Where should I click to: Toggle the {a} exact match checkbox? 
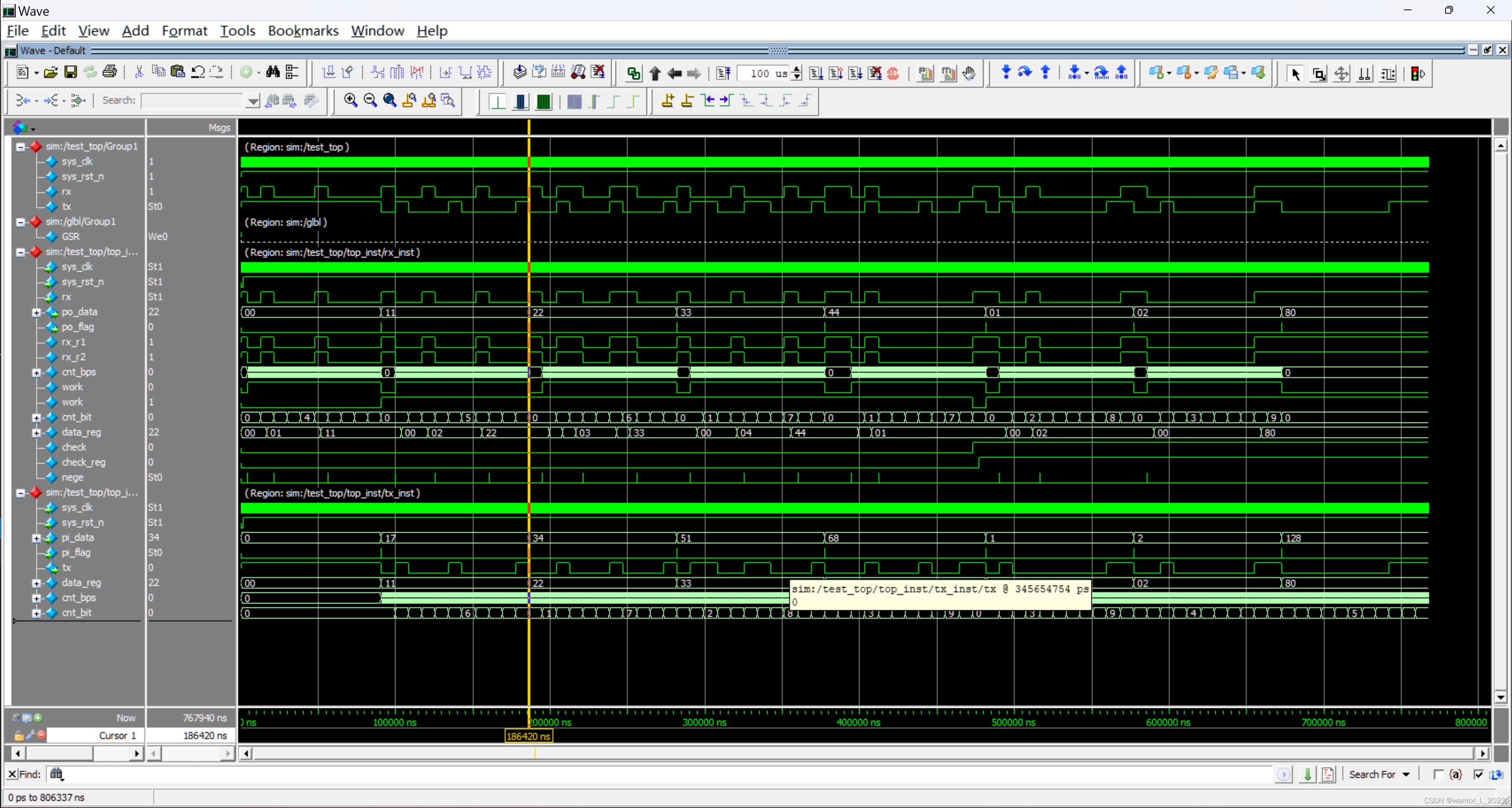[1438, 775]
